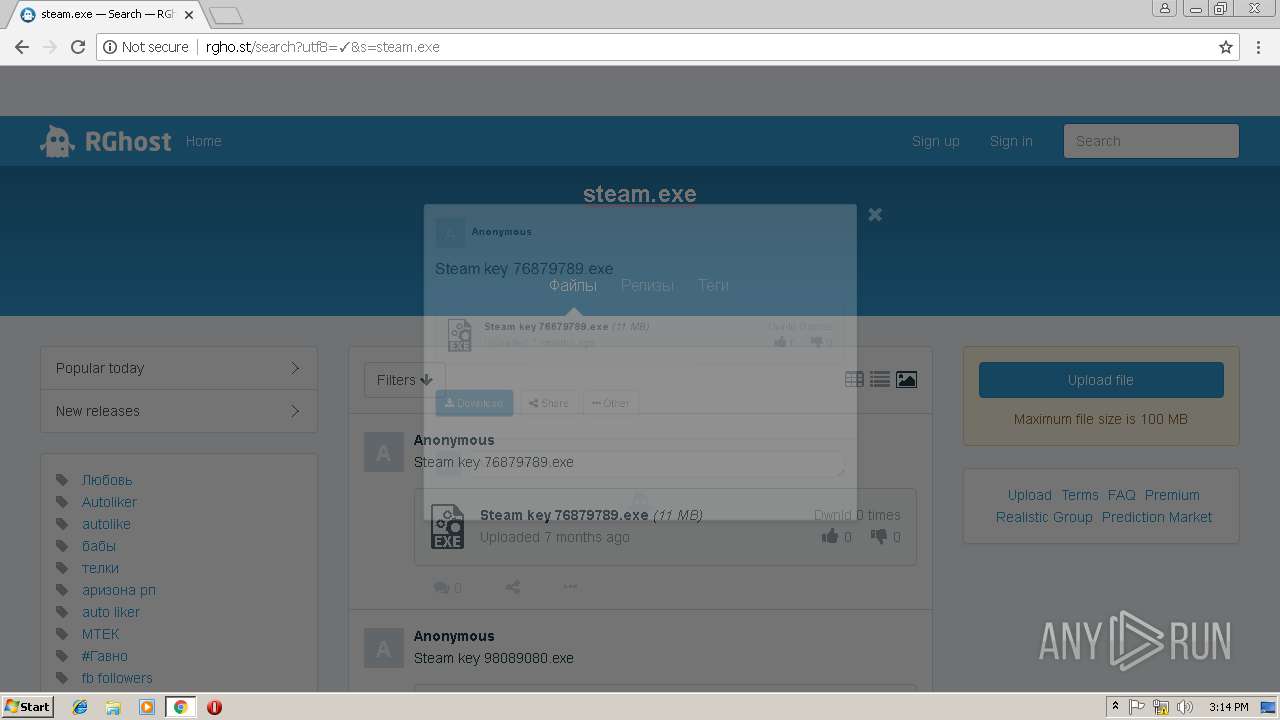Viewport: 1280px width, 720px height.
Task: Open the Premium link
Action: click(1172, 495)
